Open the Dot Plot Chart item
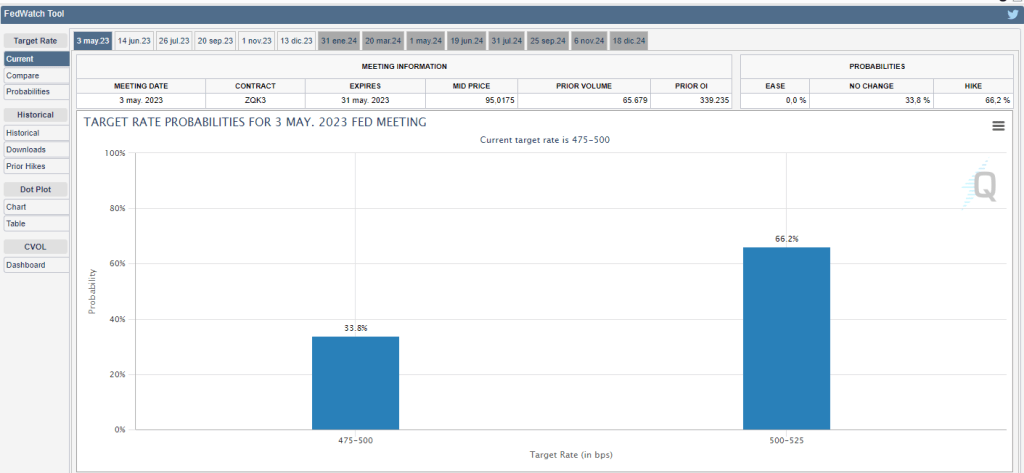 tap(37, 206)
